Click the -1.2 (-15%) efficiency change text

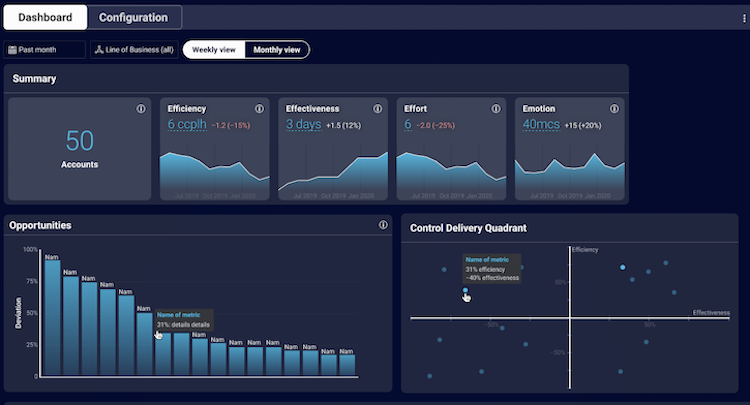(x=231, y=126)
